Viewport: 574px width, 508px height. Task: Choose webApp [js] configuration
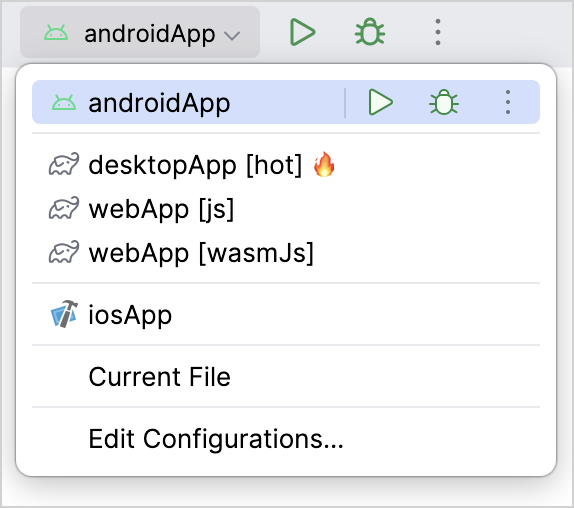[286, 209]
